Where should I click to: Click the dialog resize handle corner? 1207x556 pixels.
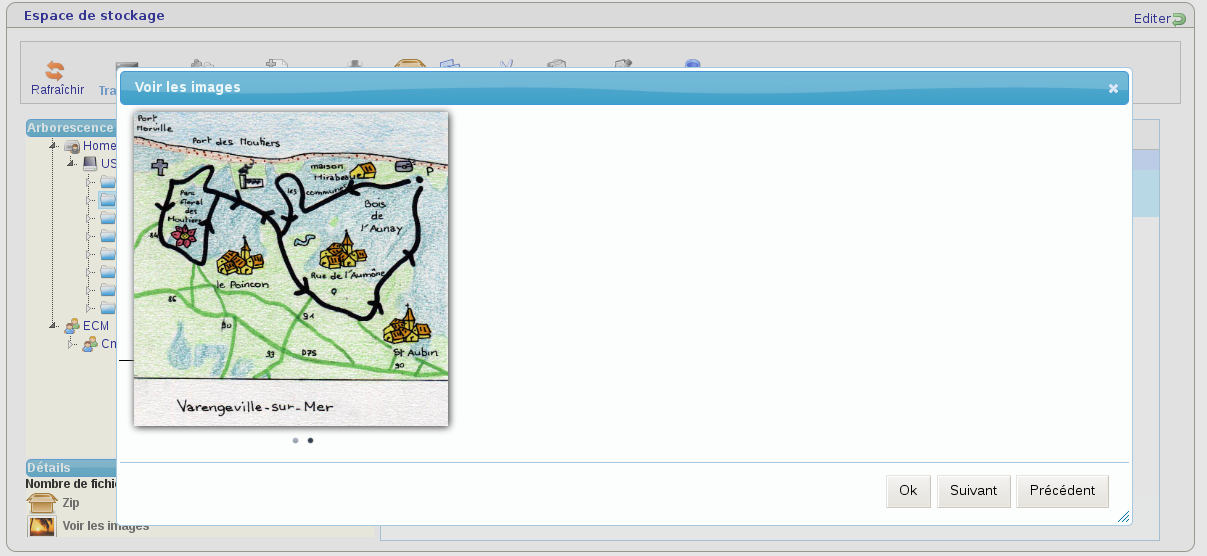point(1123,517)
